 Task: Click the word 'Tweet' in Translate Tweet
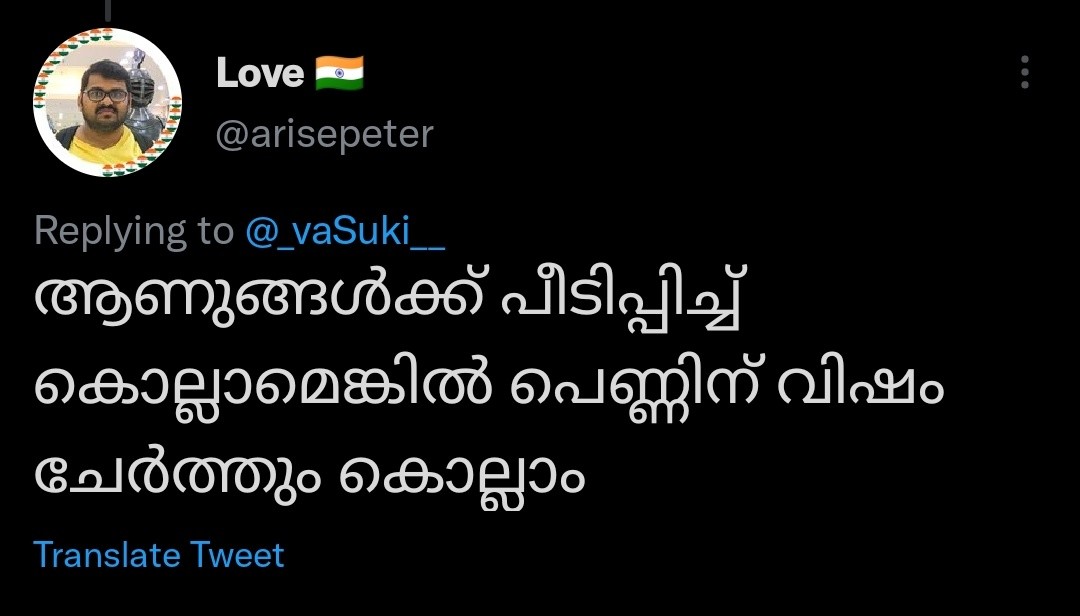[238, 555]
